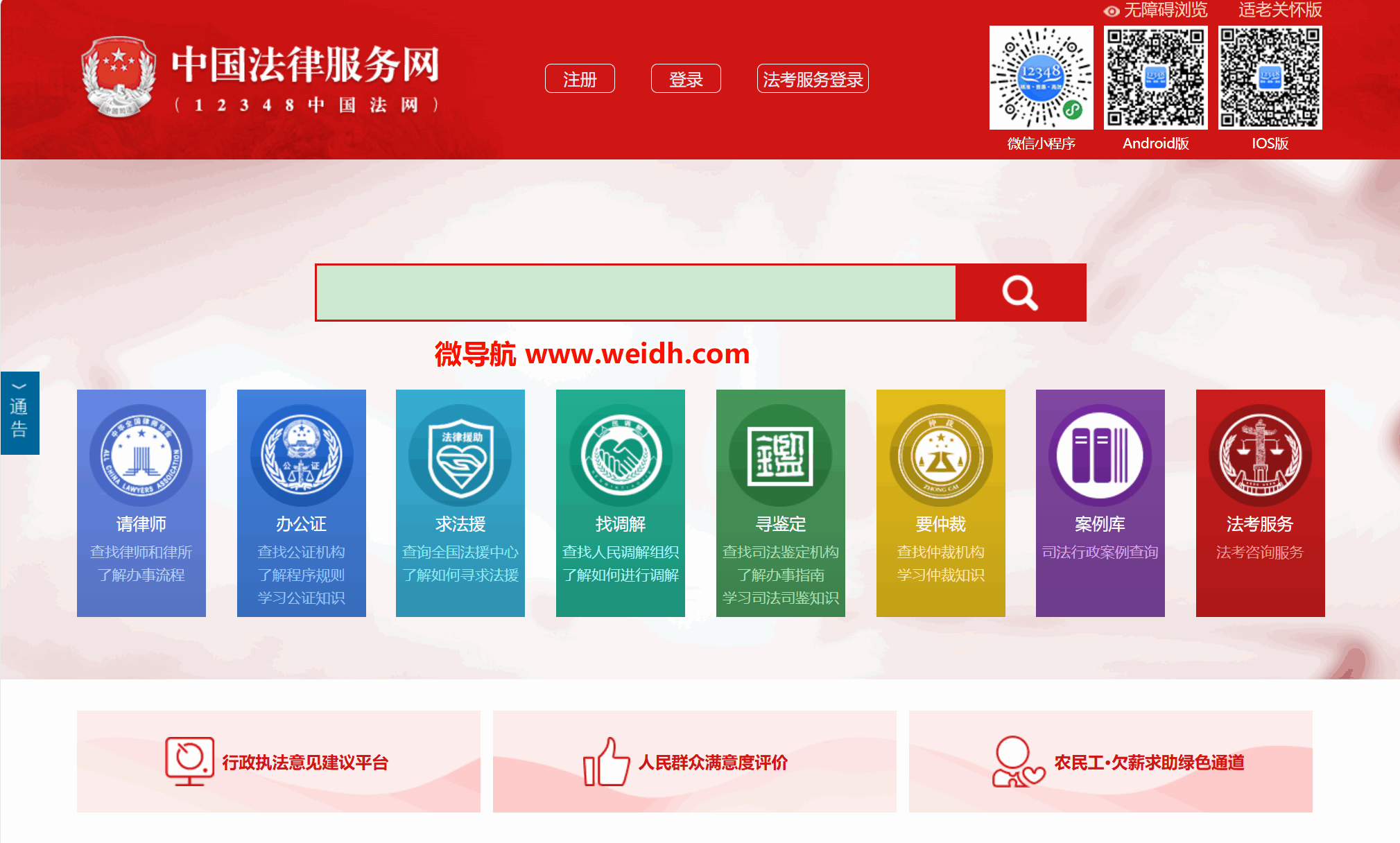Click 了解程序规则 text
1400x843 pixels.
tap(302, 575)
